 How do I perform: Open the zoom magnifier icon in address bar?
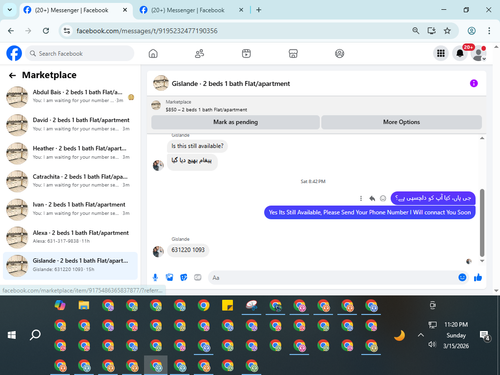[415, 31]
